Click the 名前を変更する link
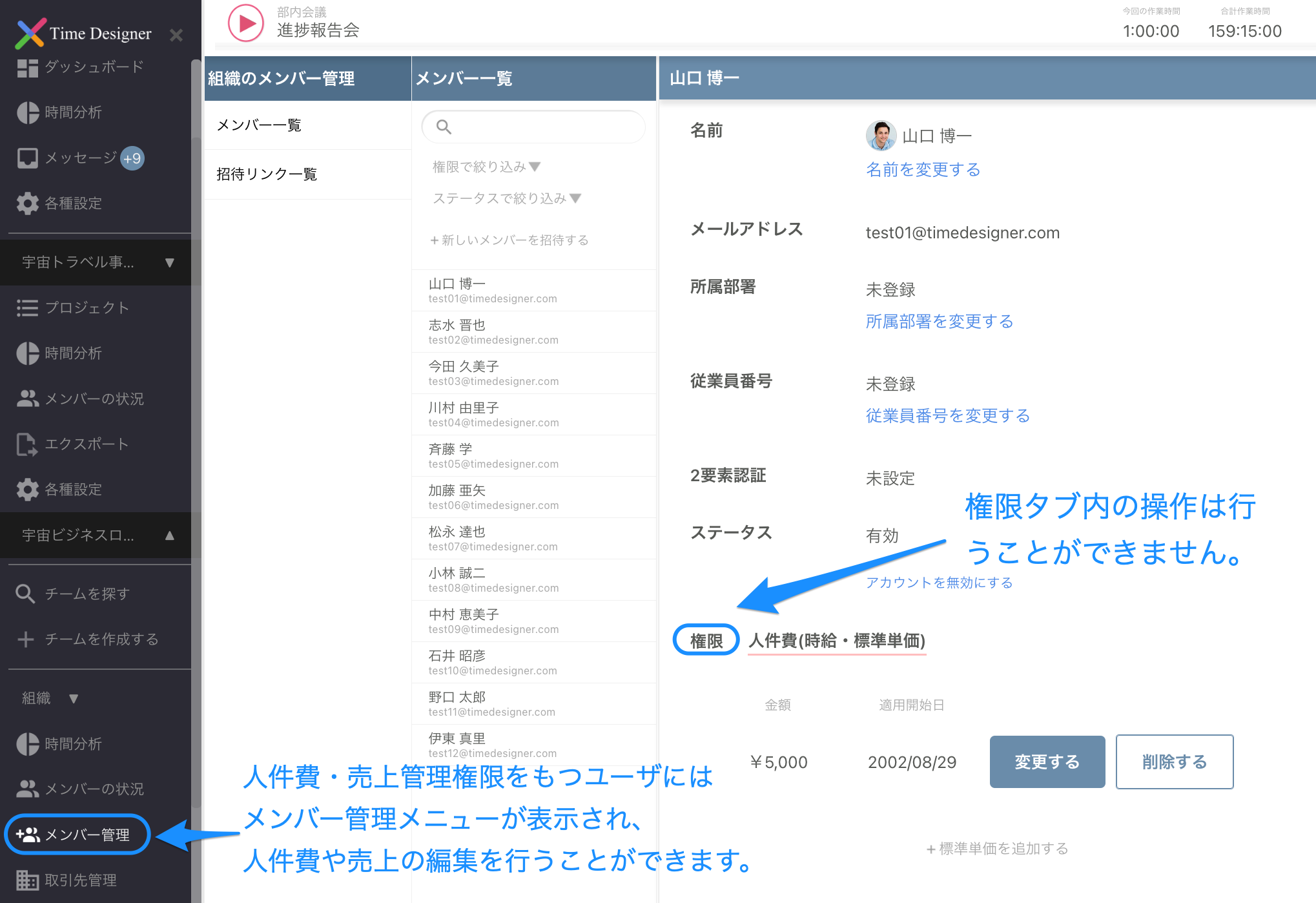This screenshot has width=1316, height=903. point(923,169)
